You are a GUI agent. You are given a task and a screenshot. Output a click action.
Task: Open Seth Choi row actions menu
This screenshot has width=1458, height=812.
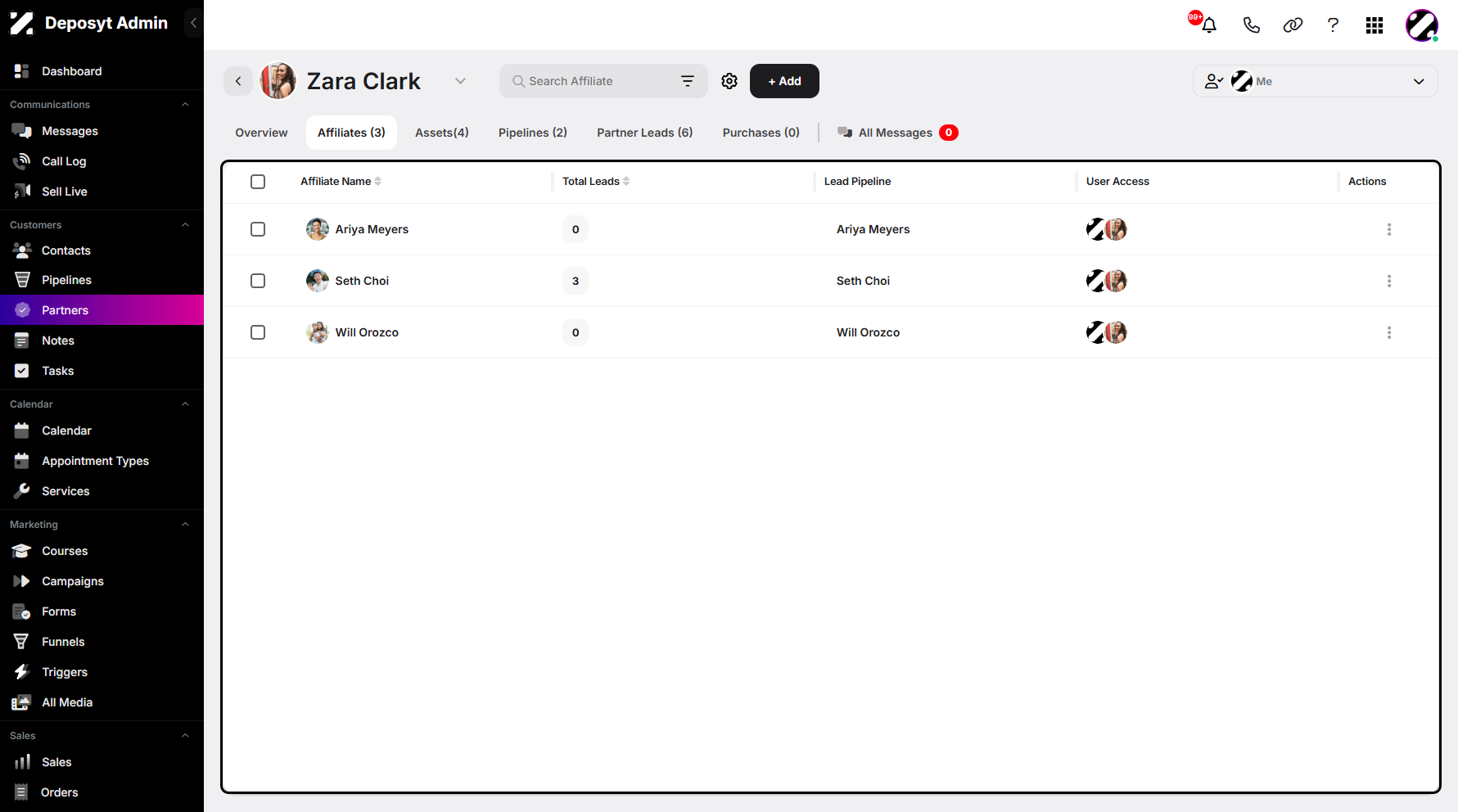pyautogui.click(x=1389, y=281)
